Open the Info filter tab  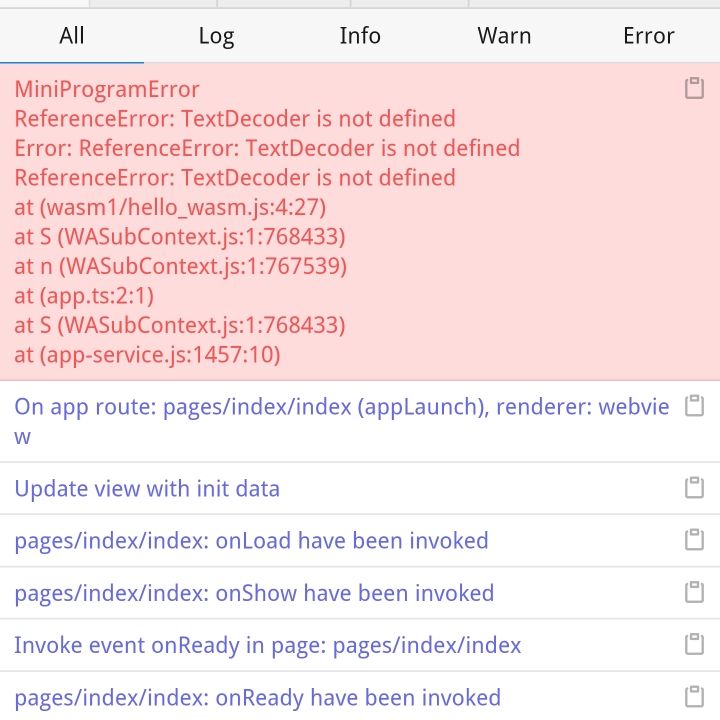coord(360,36)
